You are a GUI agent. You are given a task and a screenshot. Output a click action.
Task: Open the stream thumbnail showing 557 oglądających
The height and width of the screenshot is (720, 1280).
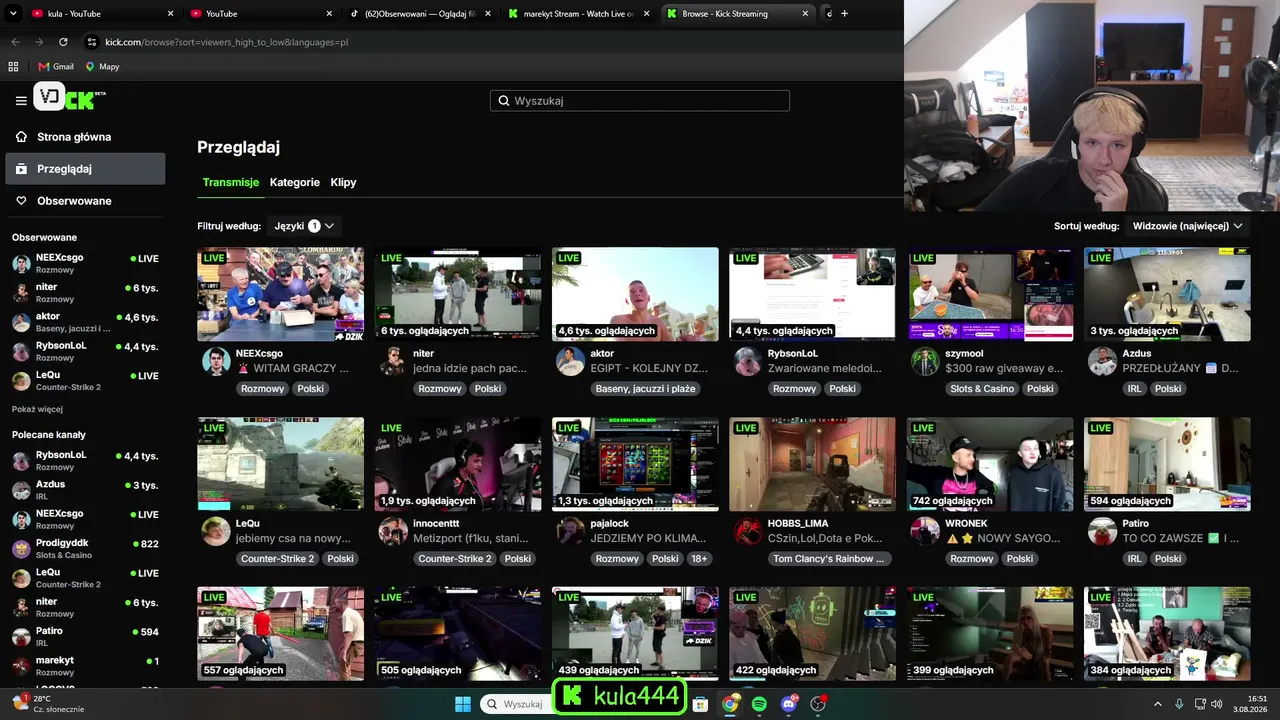(281, 634)
